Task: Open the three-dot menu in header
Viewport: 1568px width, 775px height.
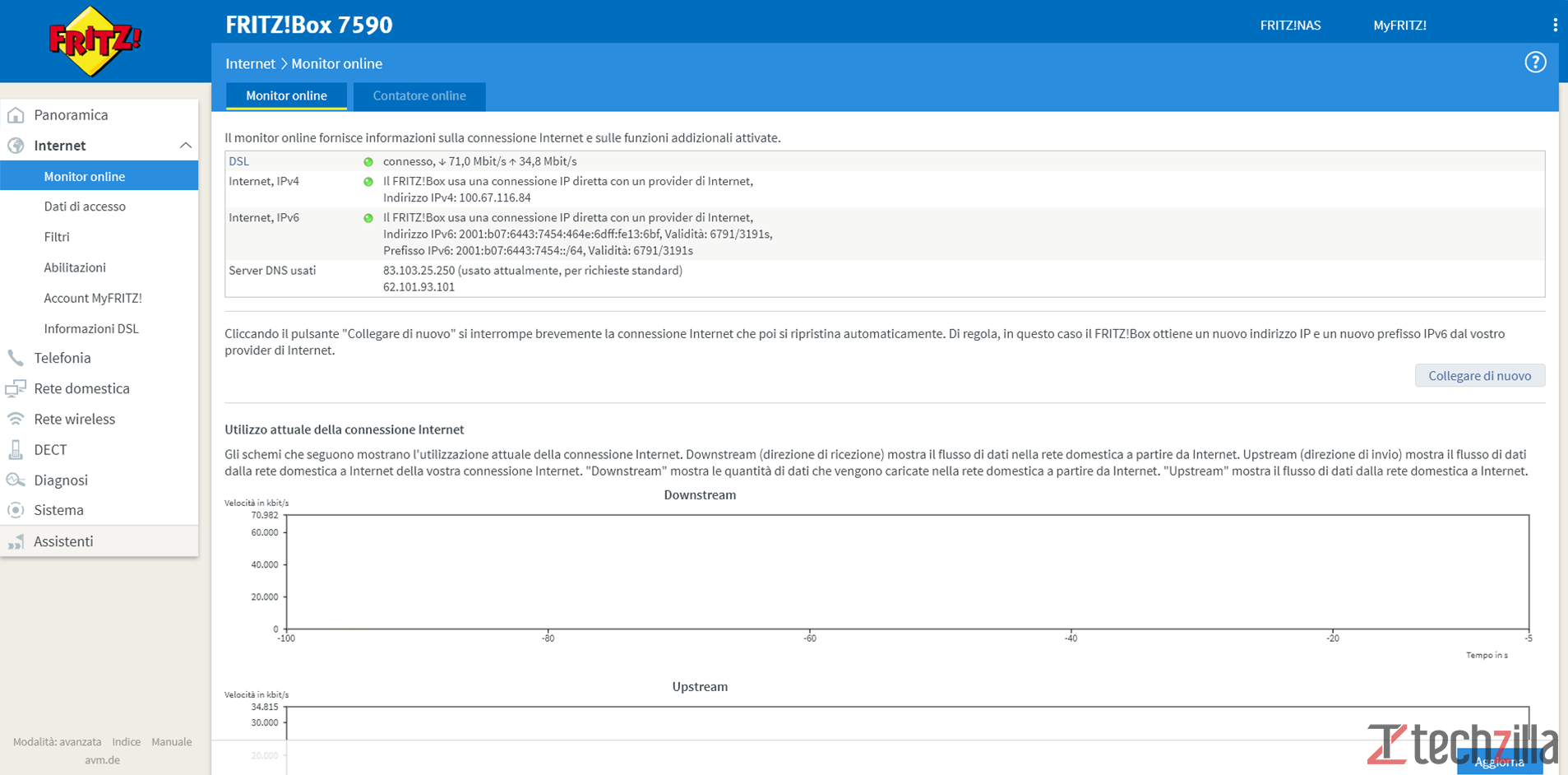Action: pyautogui.click(x=1555, y=25)
